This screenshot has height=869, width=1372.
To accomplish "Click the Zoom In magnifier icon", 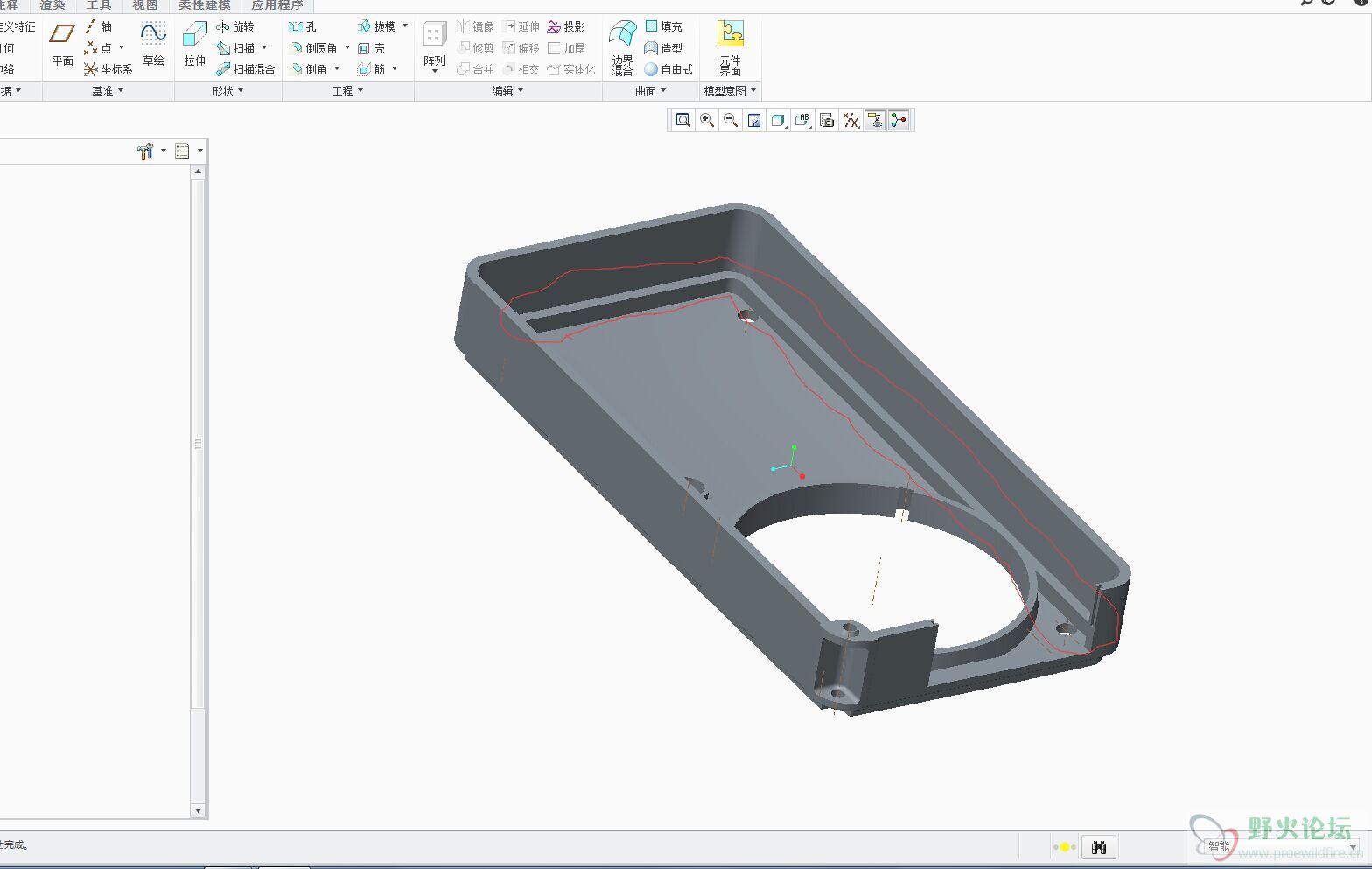I will 707,120.
